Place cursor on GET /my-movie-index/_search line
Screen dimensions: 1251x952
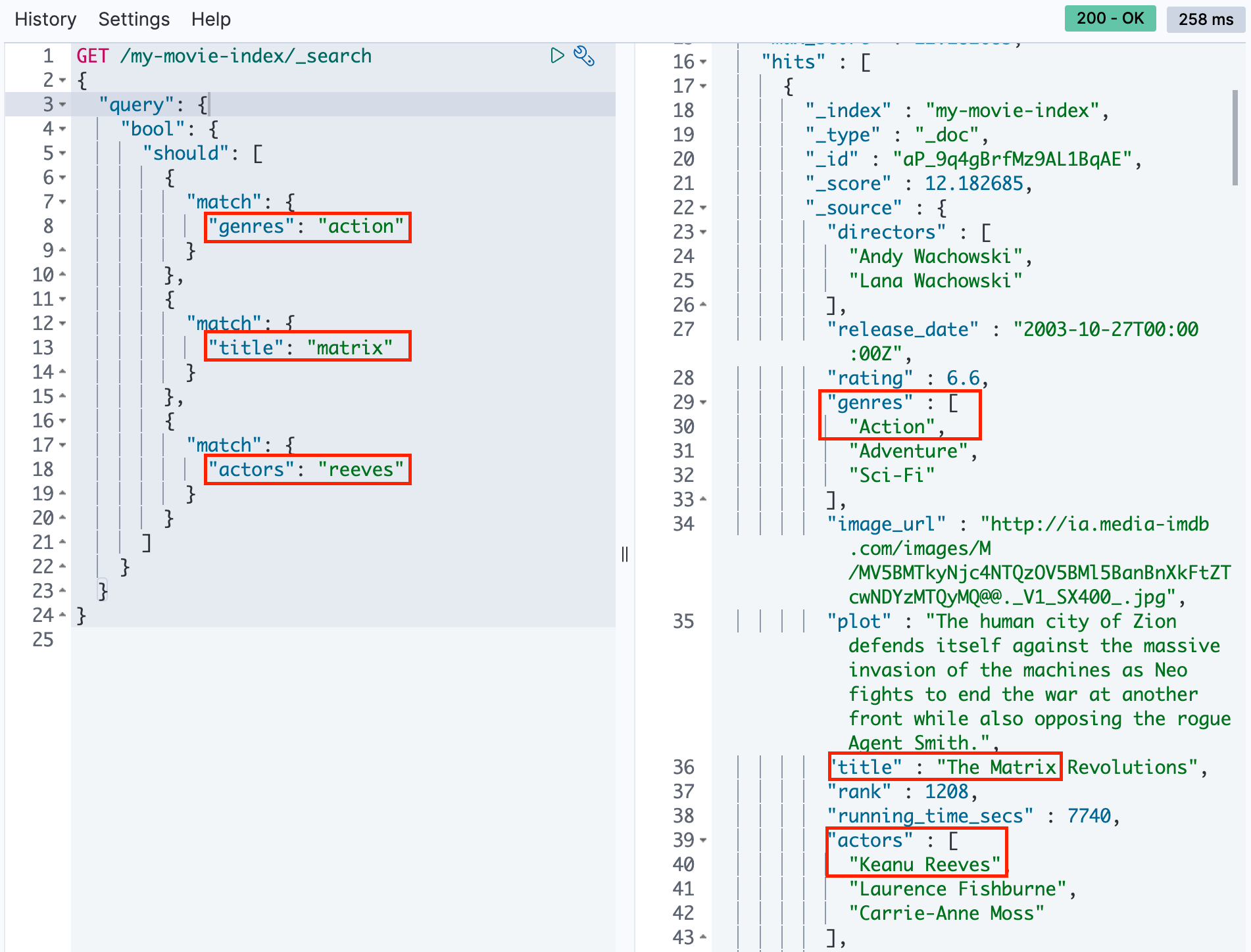click(x=224, y=56)
